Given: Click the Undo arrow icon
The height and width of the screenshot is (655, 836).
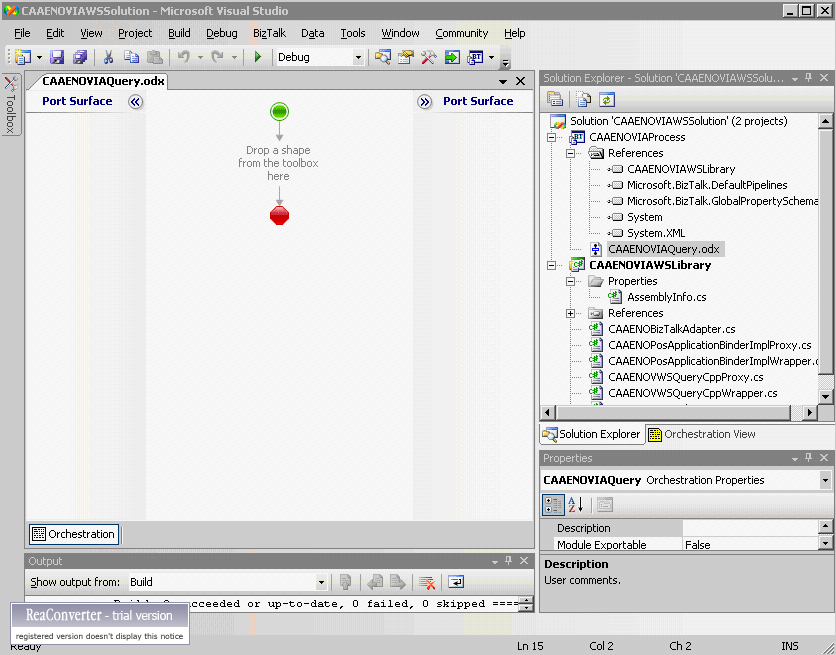Looking at the screenshot, I should (184, 57).
